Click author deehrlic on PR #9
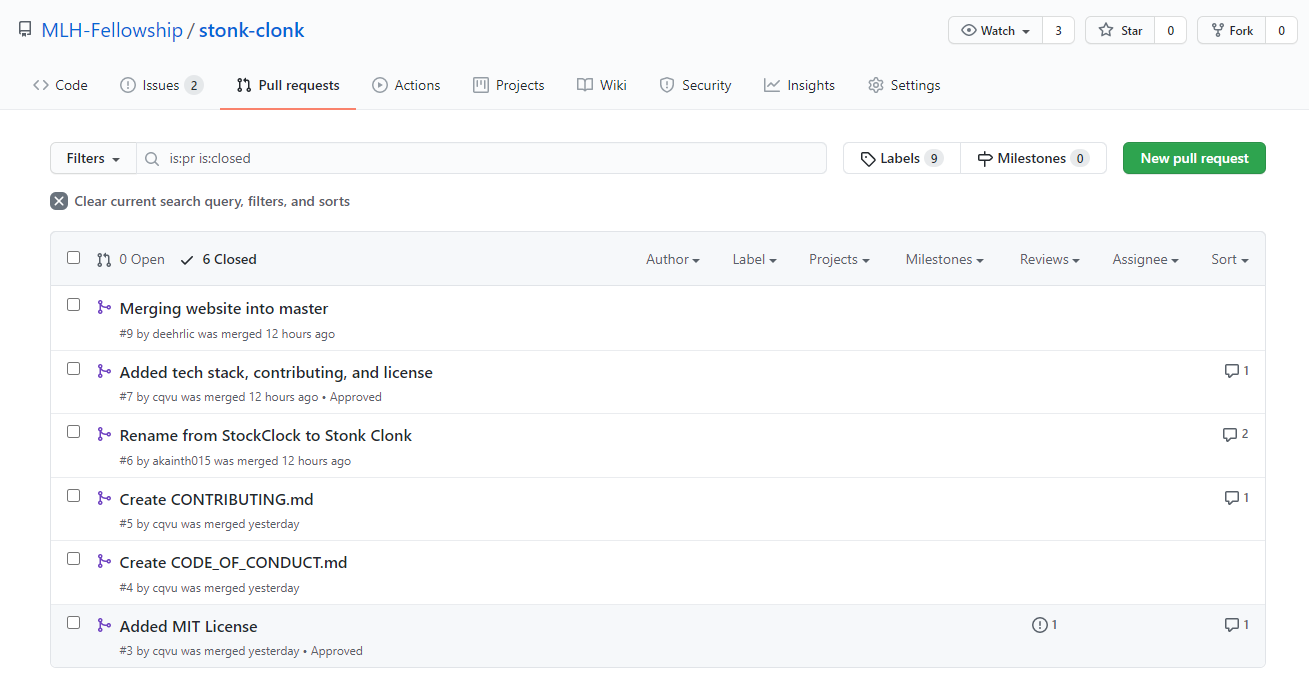Viewport: 1309px width, 690px height. click(x=174, y=334)
